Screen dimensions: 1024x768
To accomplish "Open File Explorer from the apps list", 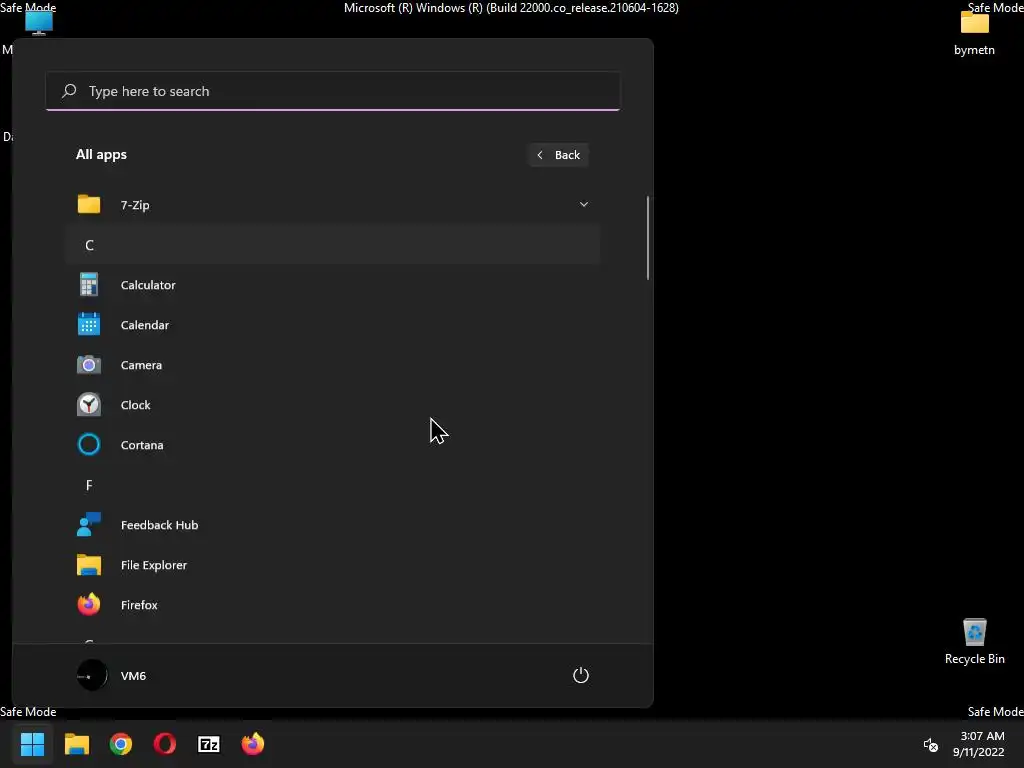I will coord(332,565).
